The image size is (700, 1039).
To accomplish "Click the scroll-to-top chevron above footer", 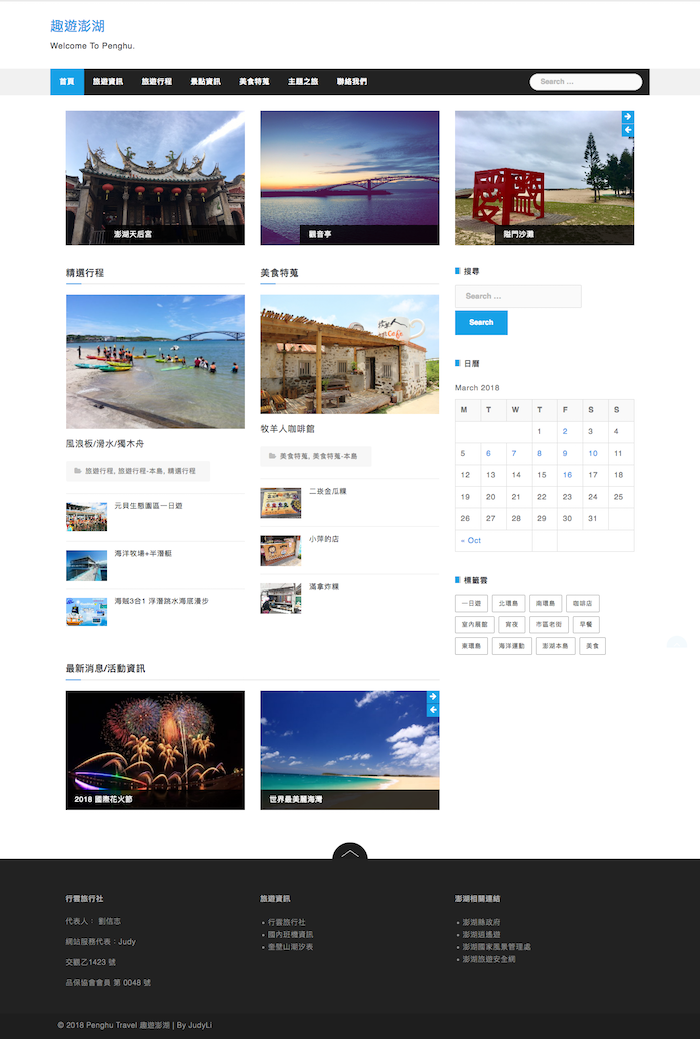I will (349, 853).
